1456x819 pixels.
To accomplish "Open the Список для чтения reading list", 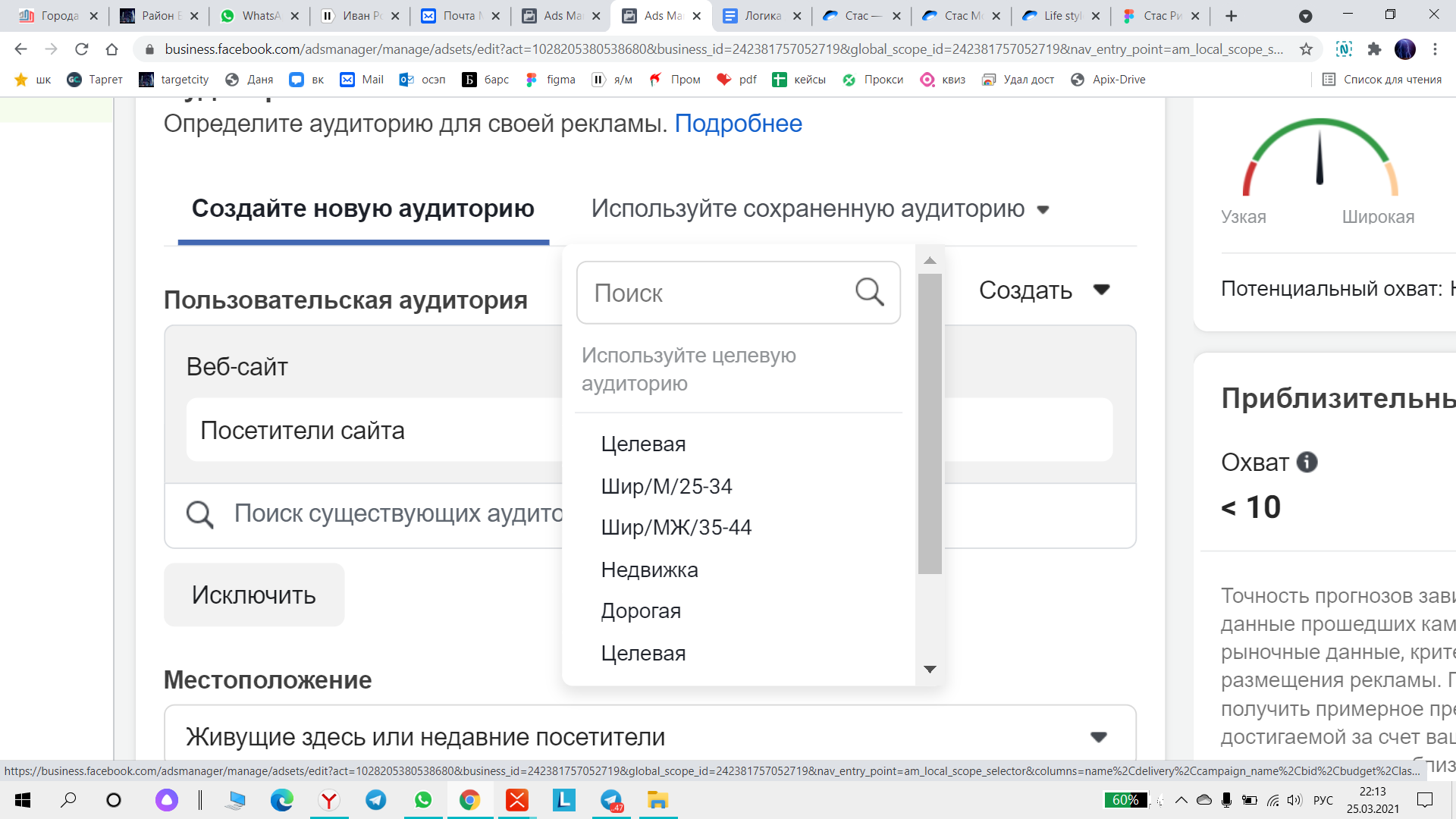I will [x=1382, y=80].
